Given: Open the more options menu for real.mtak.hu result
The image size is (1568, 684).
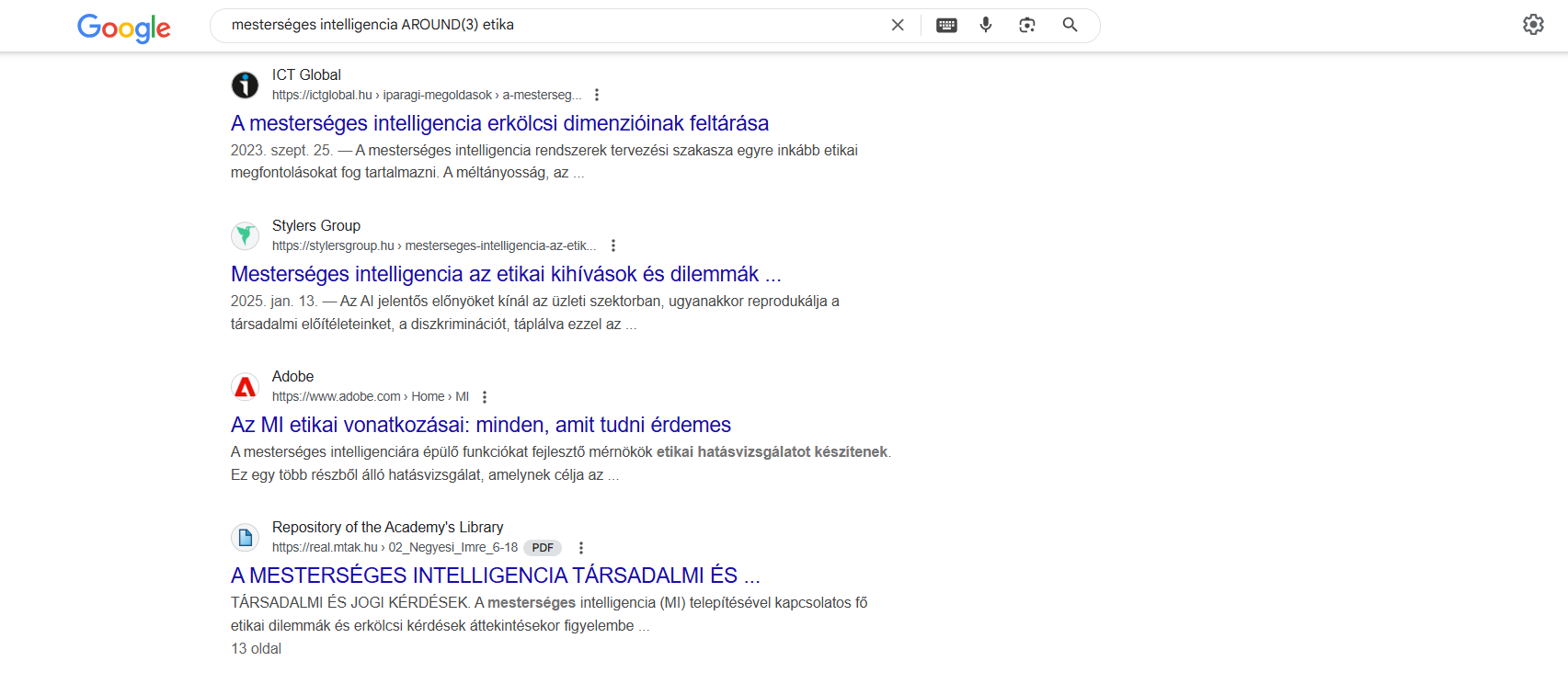Looking at the screenshot, I should (580, 547).
